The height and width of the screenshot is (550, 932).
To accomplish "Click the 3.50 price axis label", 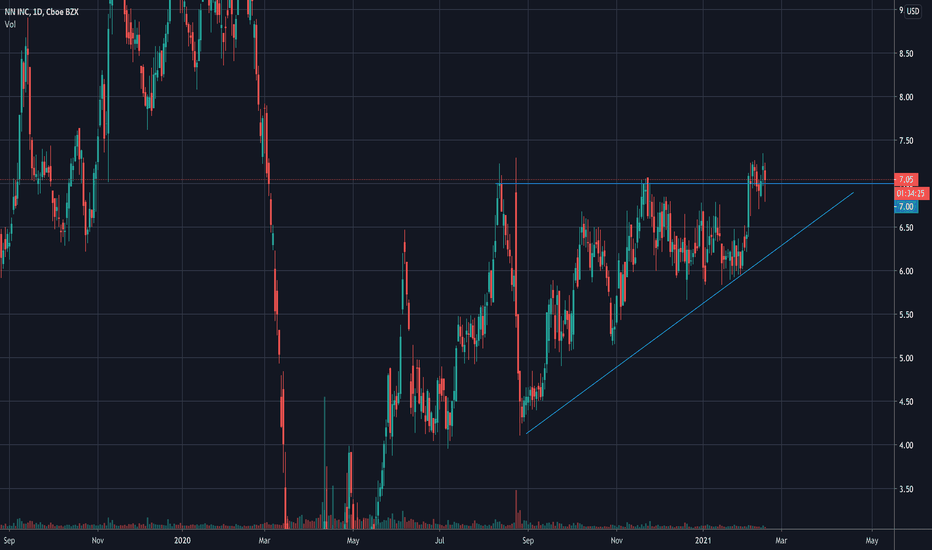I will pyautogui.click(x=906, y=489).
